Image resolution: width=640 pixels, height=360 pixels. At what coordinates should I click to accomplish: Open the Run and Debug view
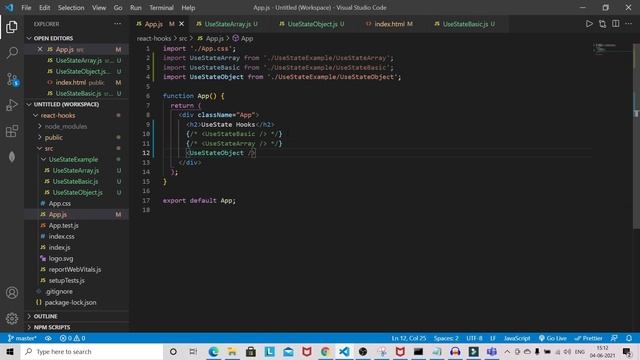tap(12, 105)
